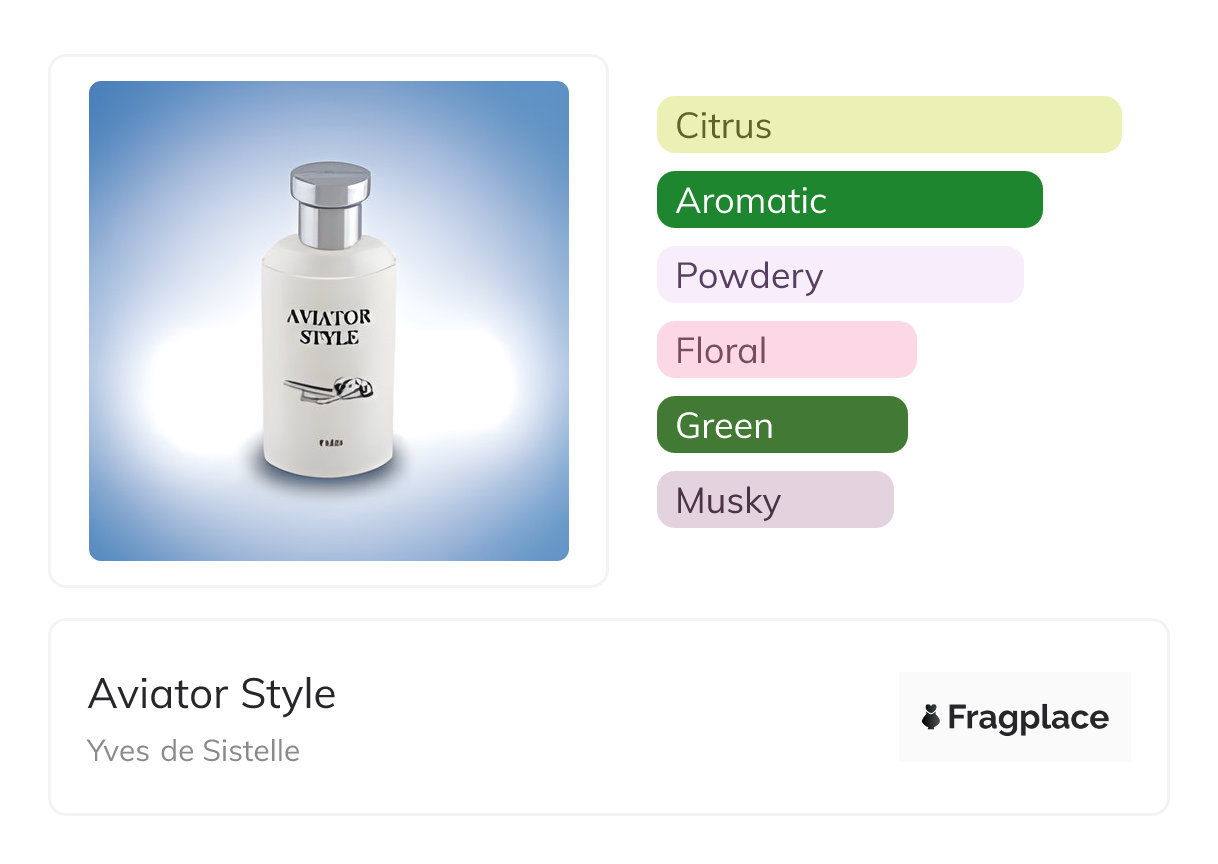The image size is (1218, 864).
Task: Click the silver cap of the perfume bottle
Action: tap(330, 200)
